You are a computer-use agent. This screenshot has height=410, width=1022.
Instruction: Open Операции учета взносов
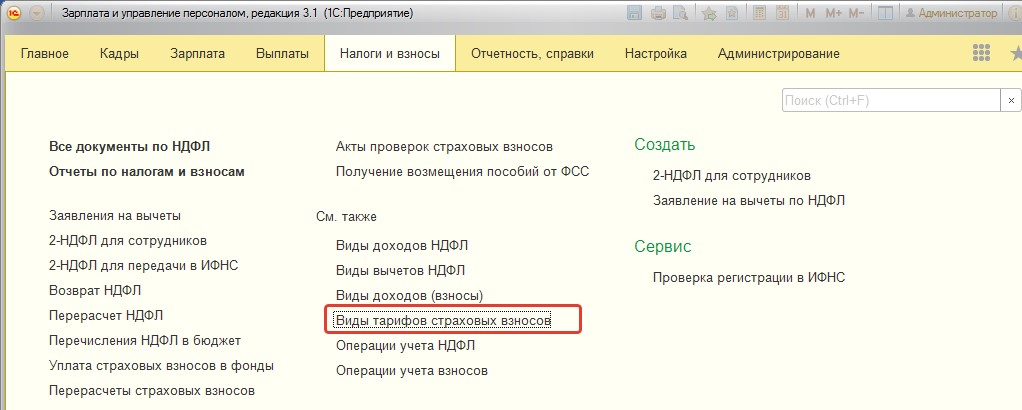412,371
